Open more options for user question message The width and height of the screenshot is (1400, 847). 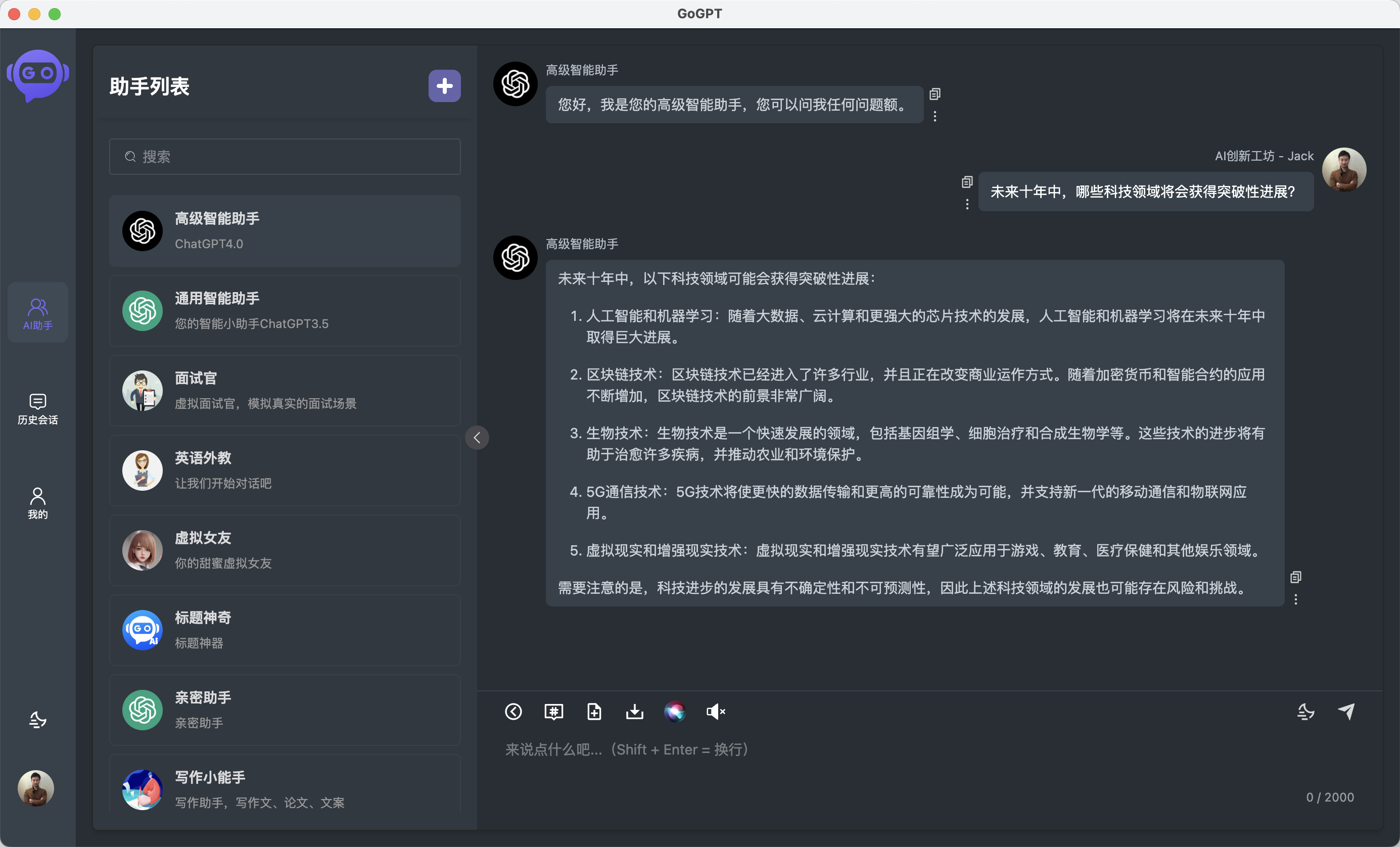[x=967, y=205]
